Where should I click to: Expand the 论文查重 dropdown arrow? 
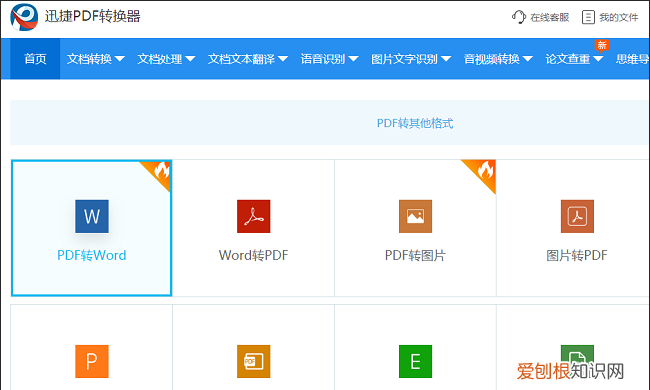(598, 59)
